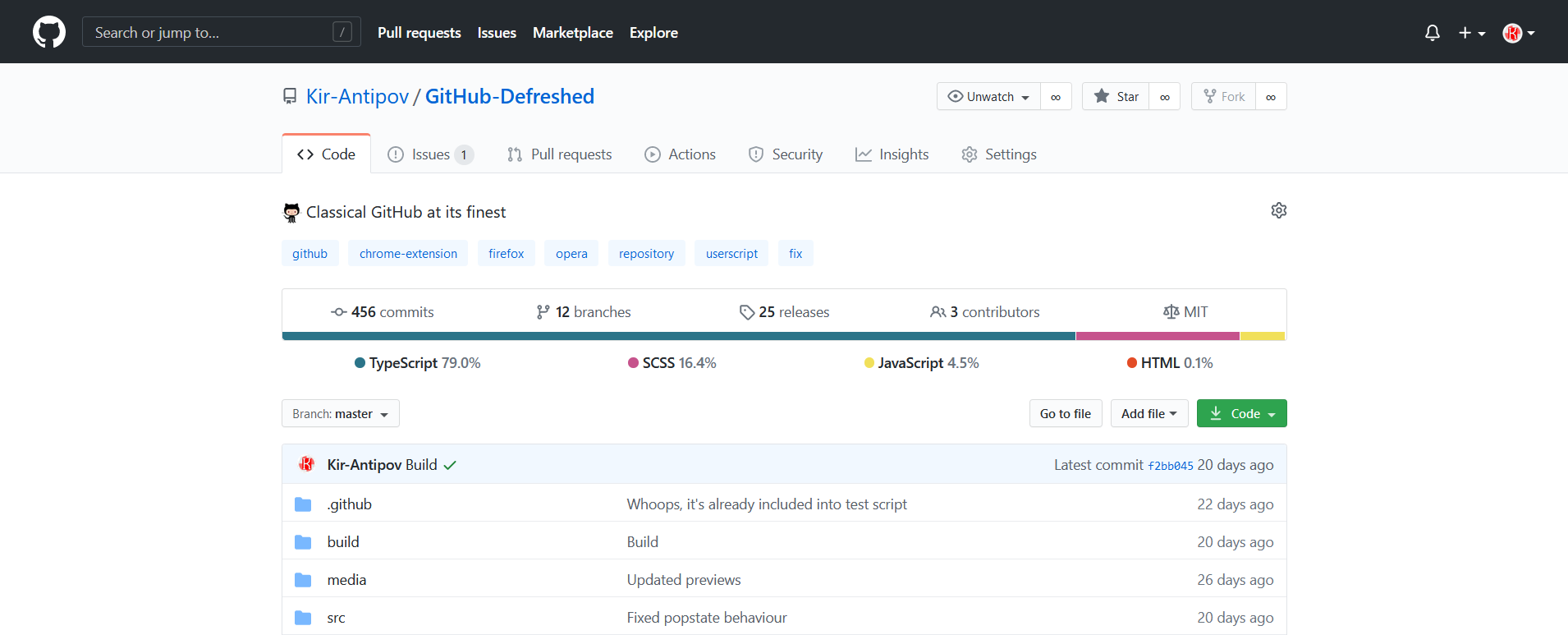The width and height of the screenshot is (1568, 635).
Task: Click the forks count next to Fork
Action: coord(1271,96)
